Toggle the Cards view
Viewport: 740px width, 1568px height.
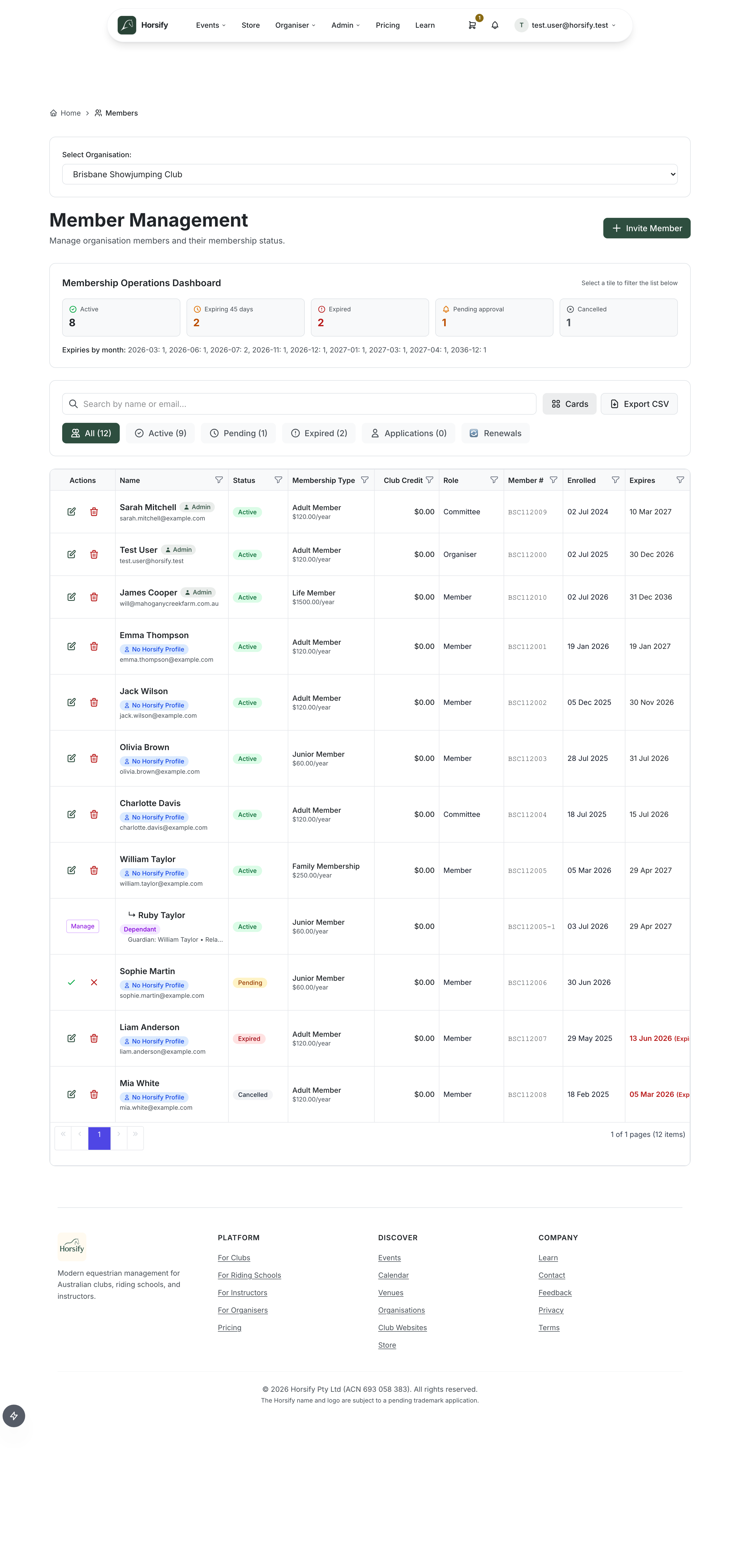569,404
